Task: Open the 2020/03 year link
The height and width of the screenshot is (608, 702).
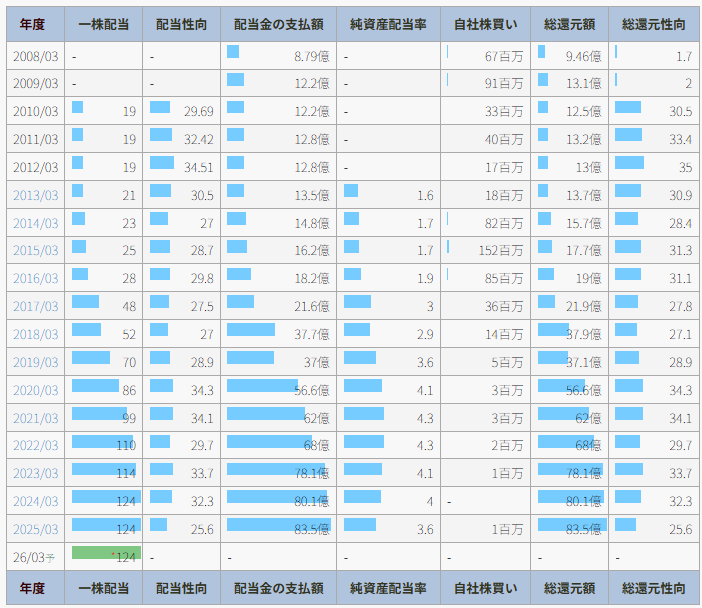Action: click(x=35, y=390)
